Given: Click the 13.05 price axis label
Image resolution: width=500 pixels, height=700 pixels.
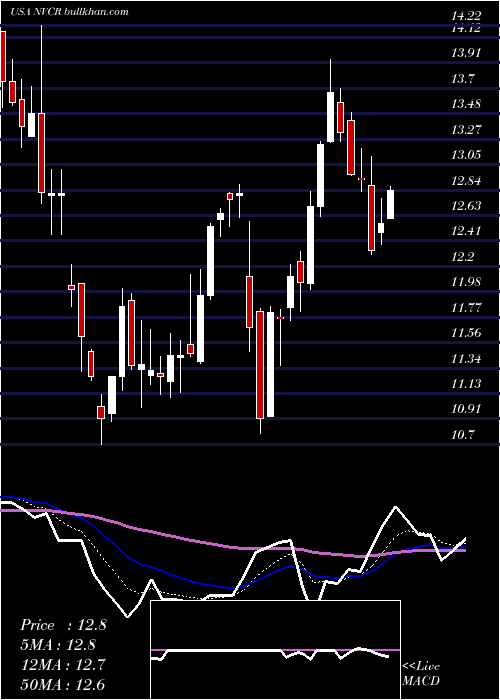Looking at the screenshot, I should pyautogui.click(x=466, y=154).
